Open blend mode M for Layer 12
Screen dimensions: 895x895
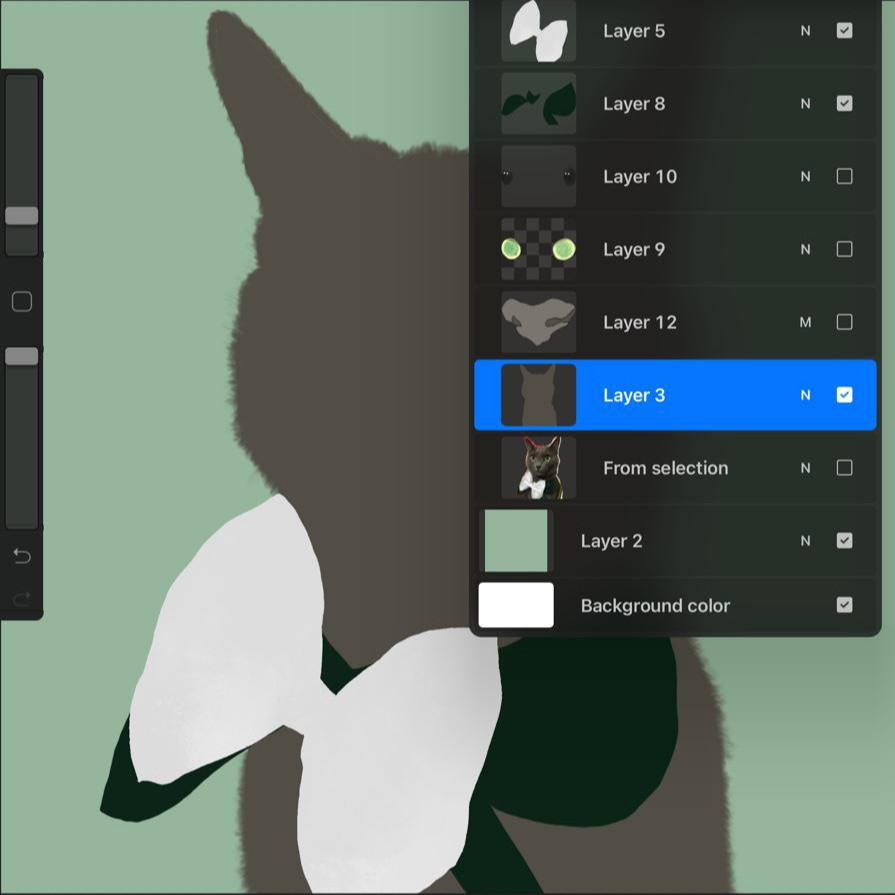pos(805,322)
